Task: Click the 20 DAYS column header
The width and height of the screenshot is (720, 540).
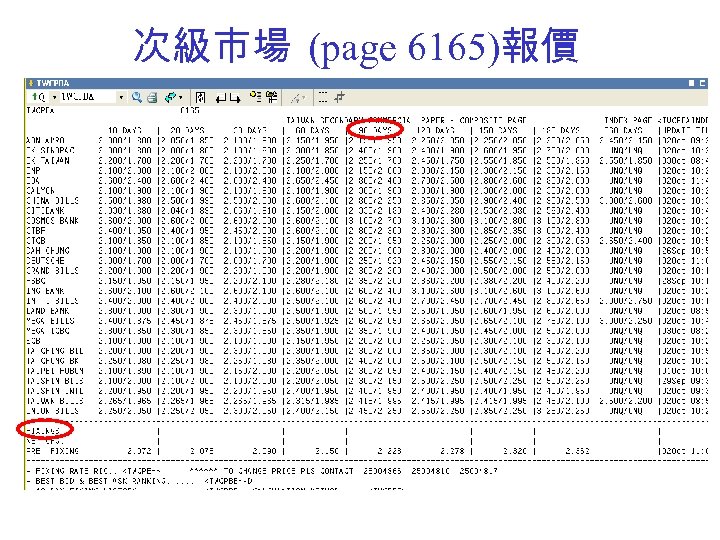Action: tap(187, 130)
